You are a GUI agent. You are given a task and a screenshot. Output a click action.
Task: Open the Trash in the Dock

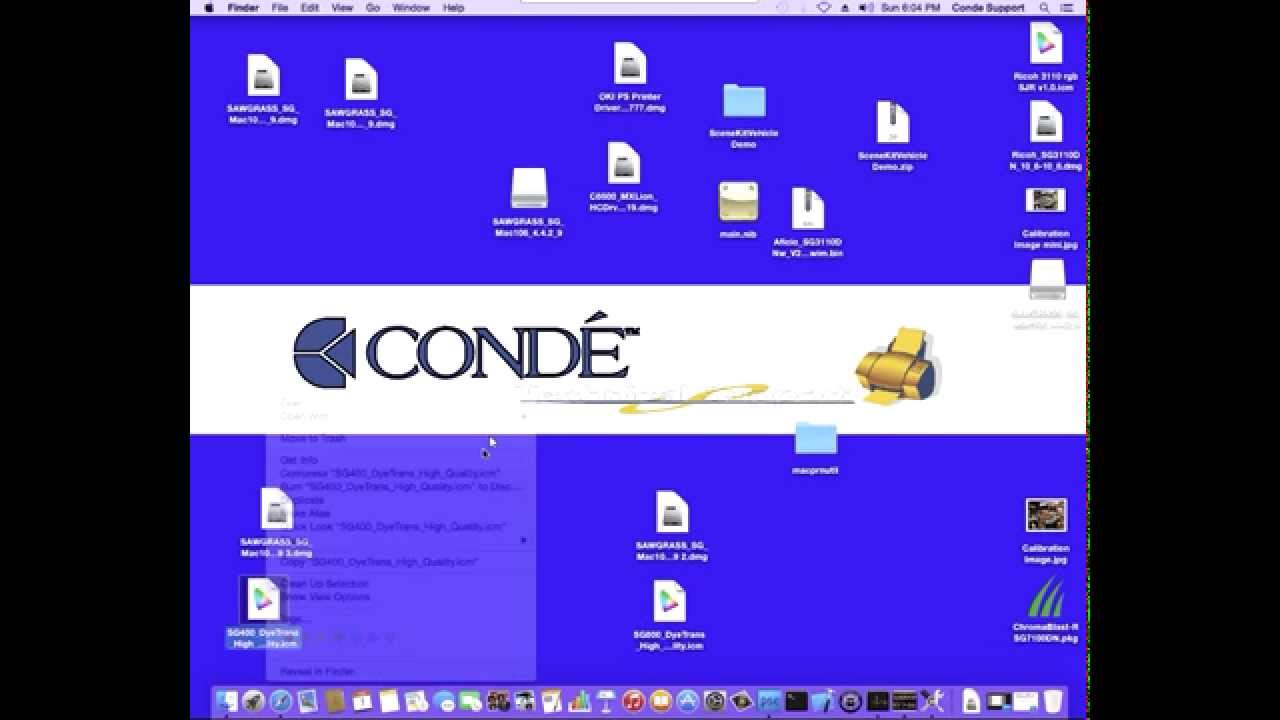click(1051, 701)
